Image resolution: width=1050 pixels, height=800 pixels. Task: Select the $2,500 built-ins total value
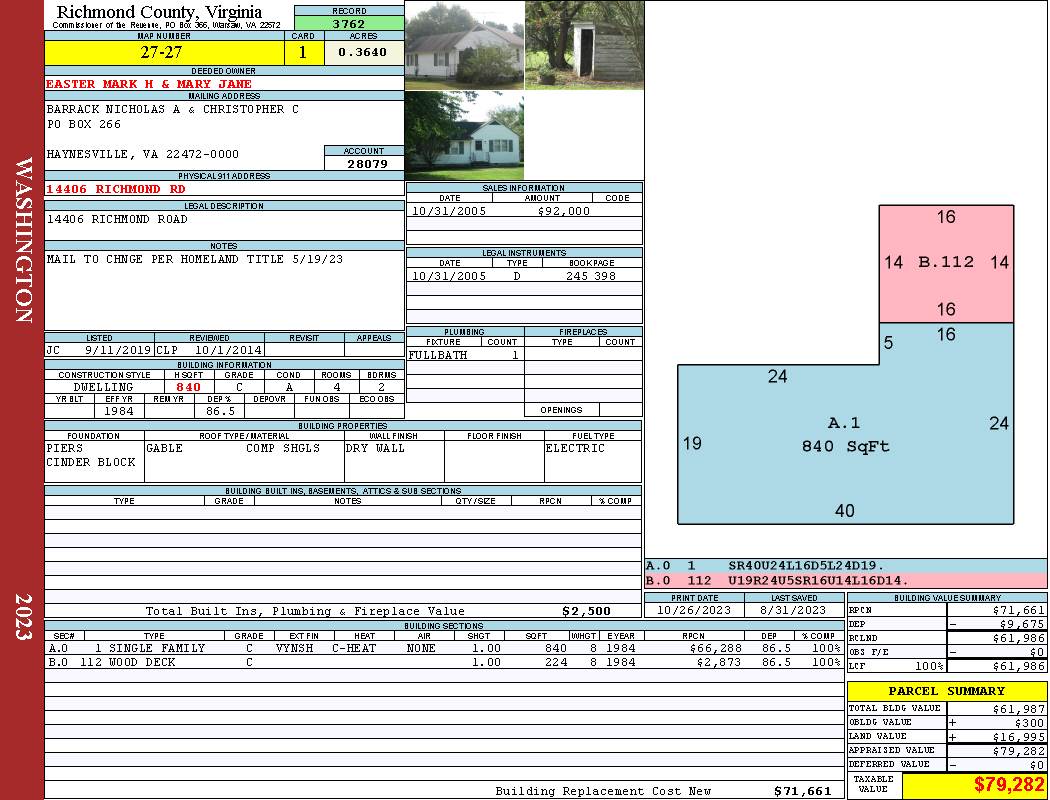[587, 611]
